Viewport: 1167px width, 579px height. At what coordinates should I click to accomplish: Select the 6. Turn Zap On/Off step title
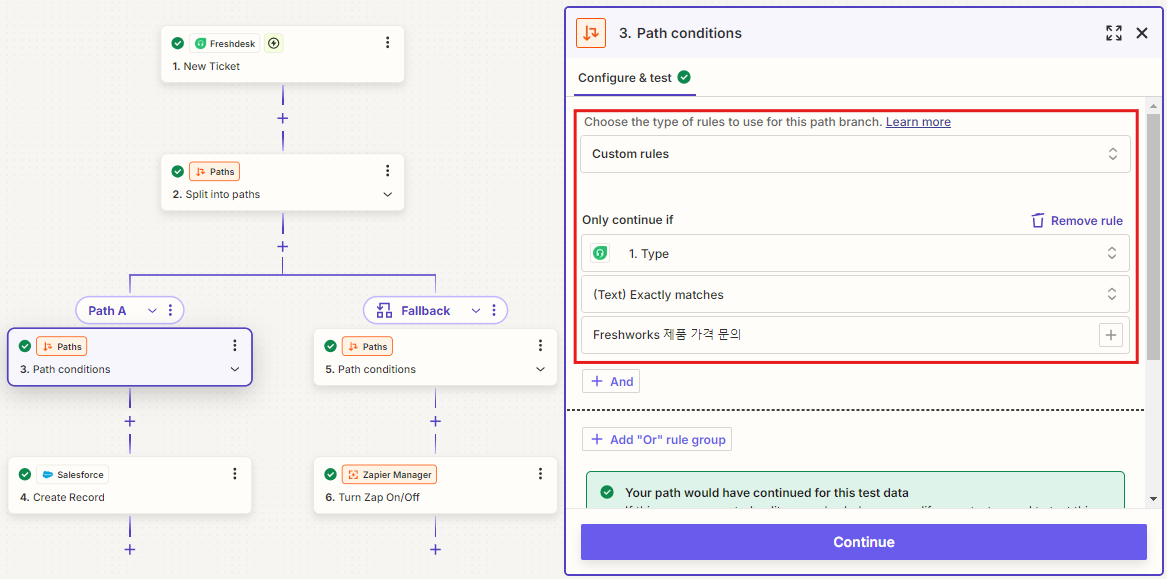[x=372, y=497]
